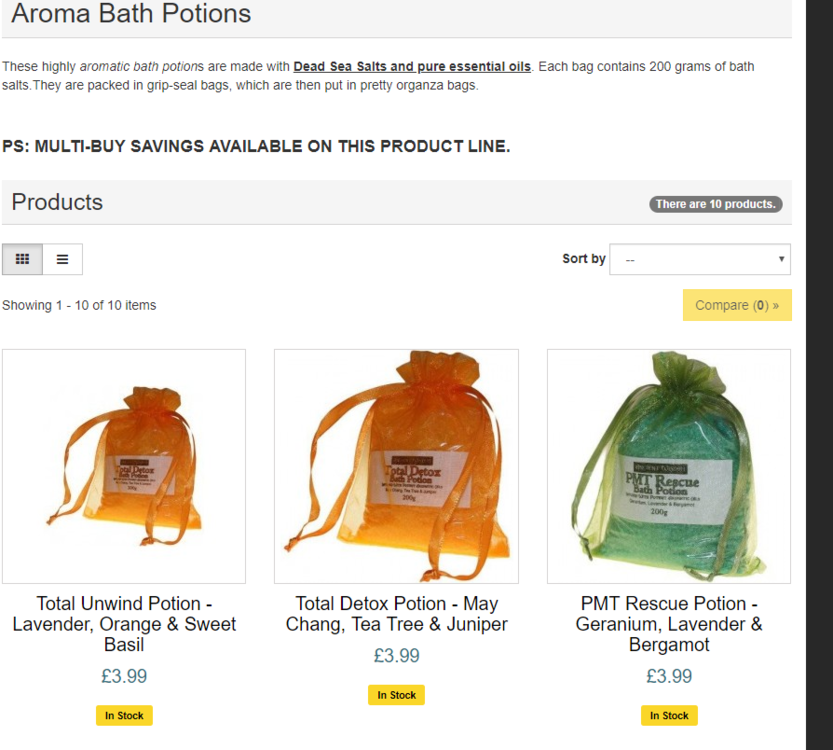Open the Total Unwind Potion product page
The image size is (833, 750).
tap(123, 624)
